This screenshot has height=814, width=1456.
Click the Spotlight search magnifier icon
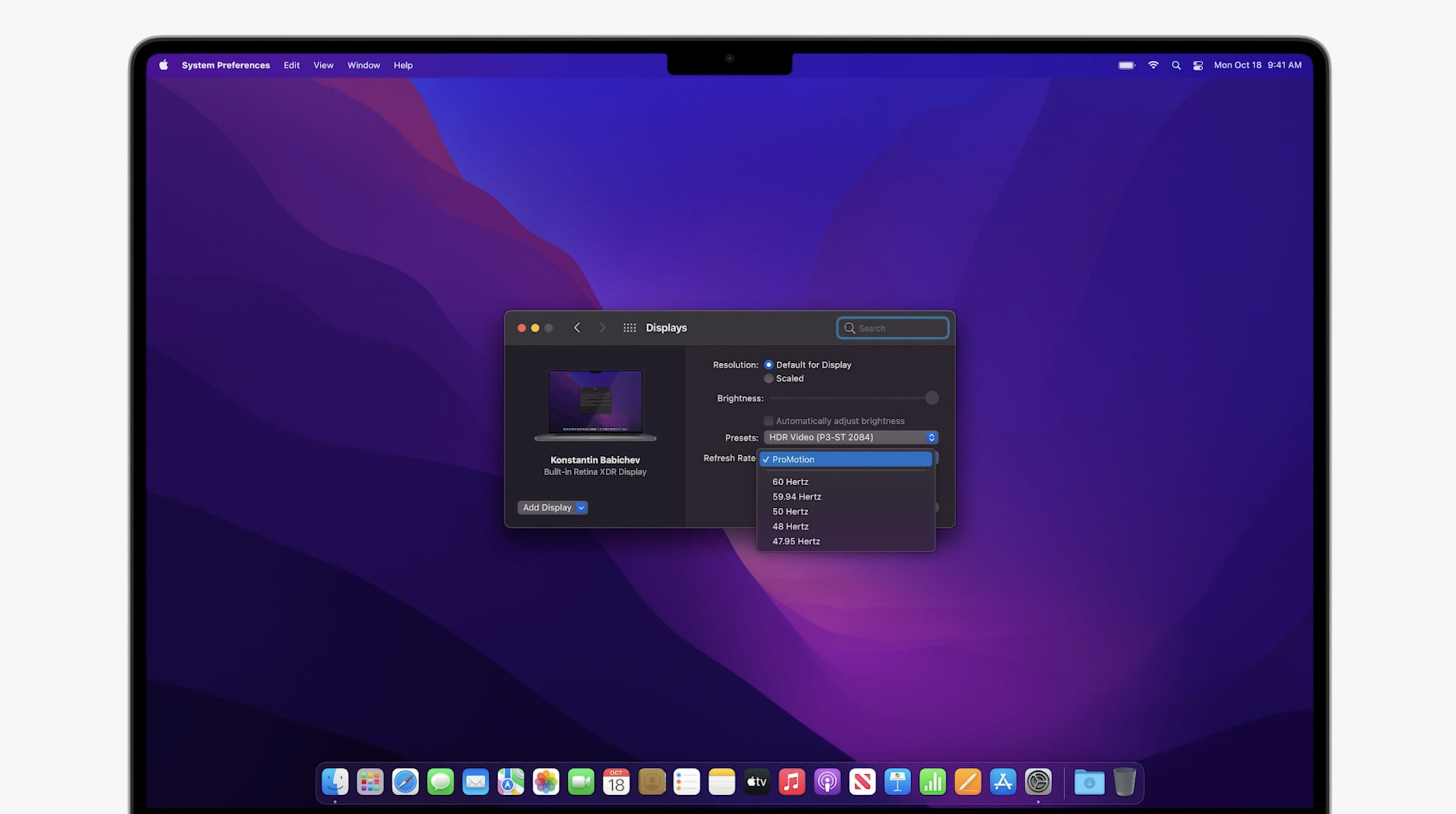coord(1176,65)
